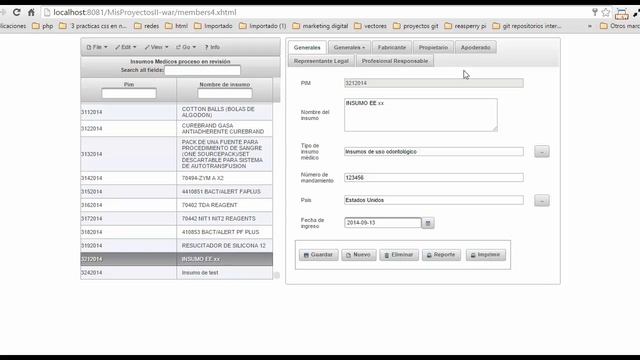Sort by the Nombre de insumo header

[225, 84]
